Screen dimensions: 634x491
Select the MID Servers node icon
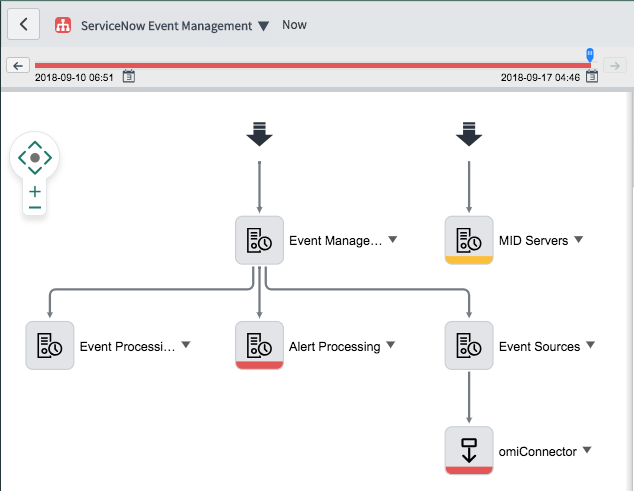pyautogui.click(x=469, y=240)
